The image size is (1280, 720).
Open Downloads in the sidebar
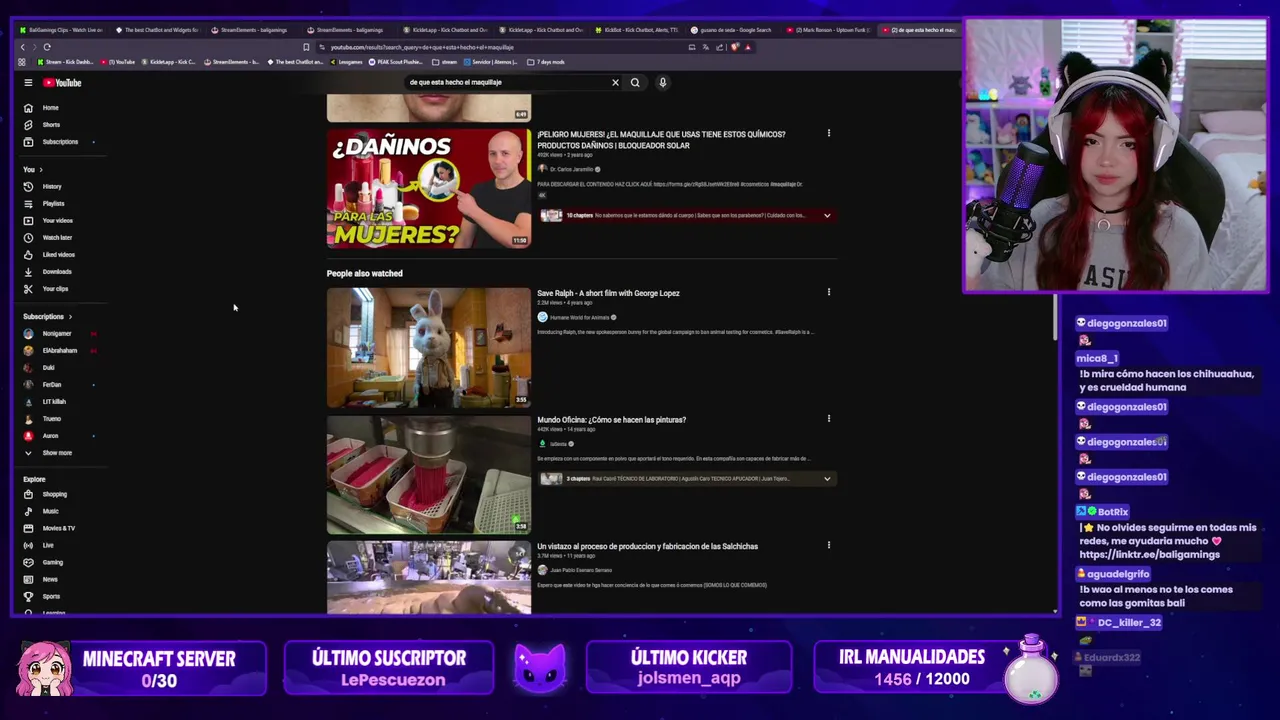click(47, 272)
